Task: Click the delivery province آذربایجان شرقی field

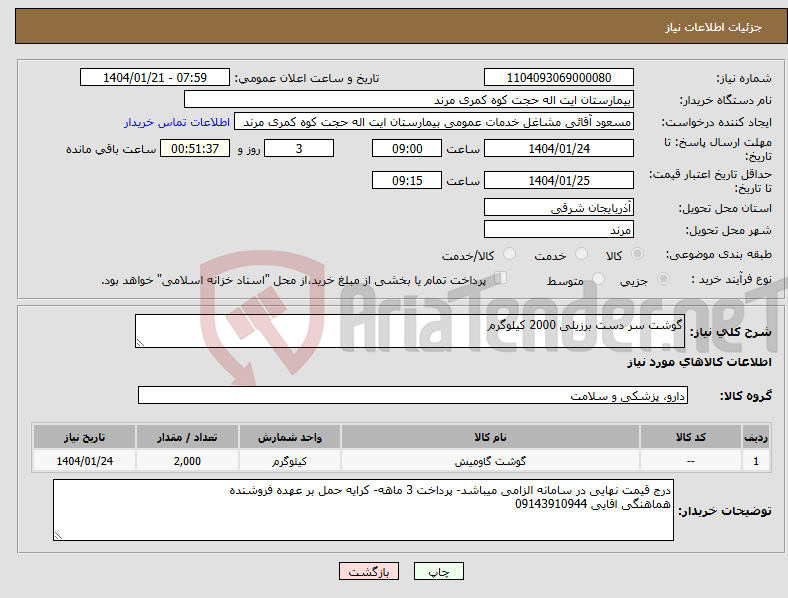Action: coord(559,207)
